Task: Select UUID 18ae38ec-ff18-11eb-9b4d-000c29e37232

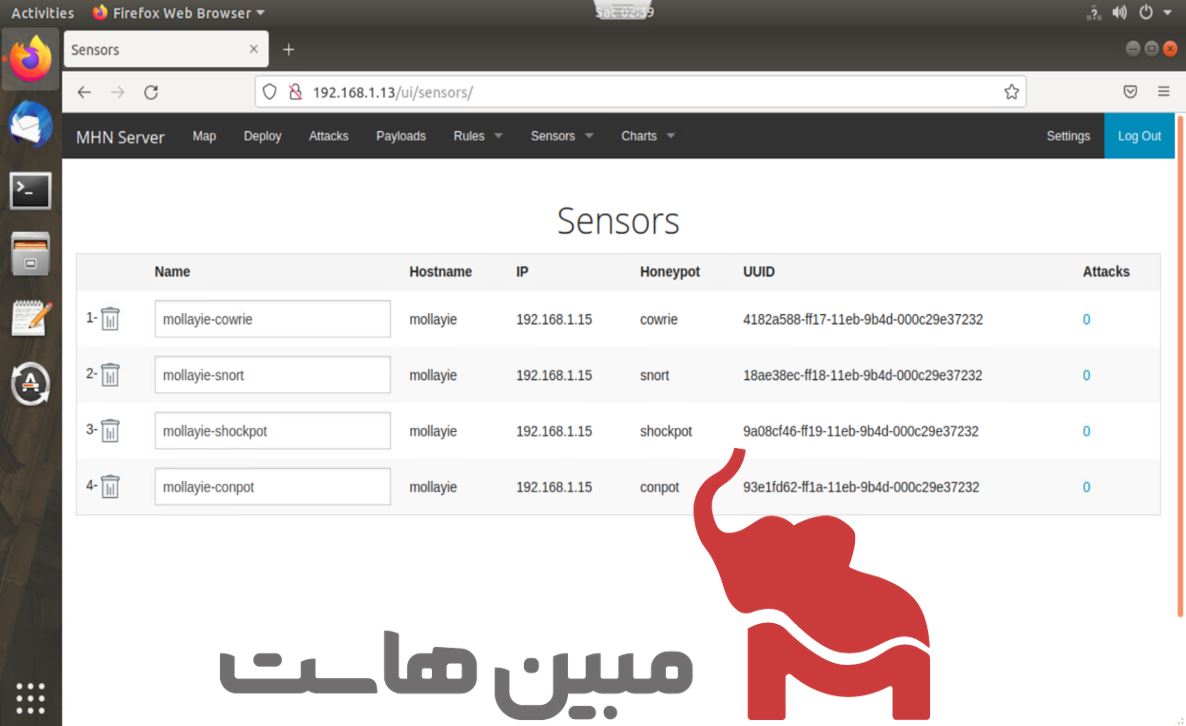Action: click(x=862, y=375)
